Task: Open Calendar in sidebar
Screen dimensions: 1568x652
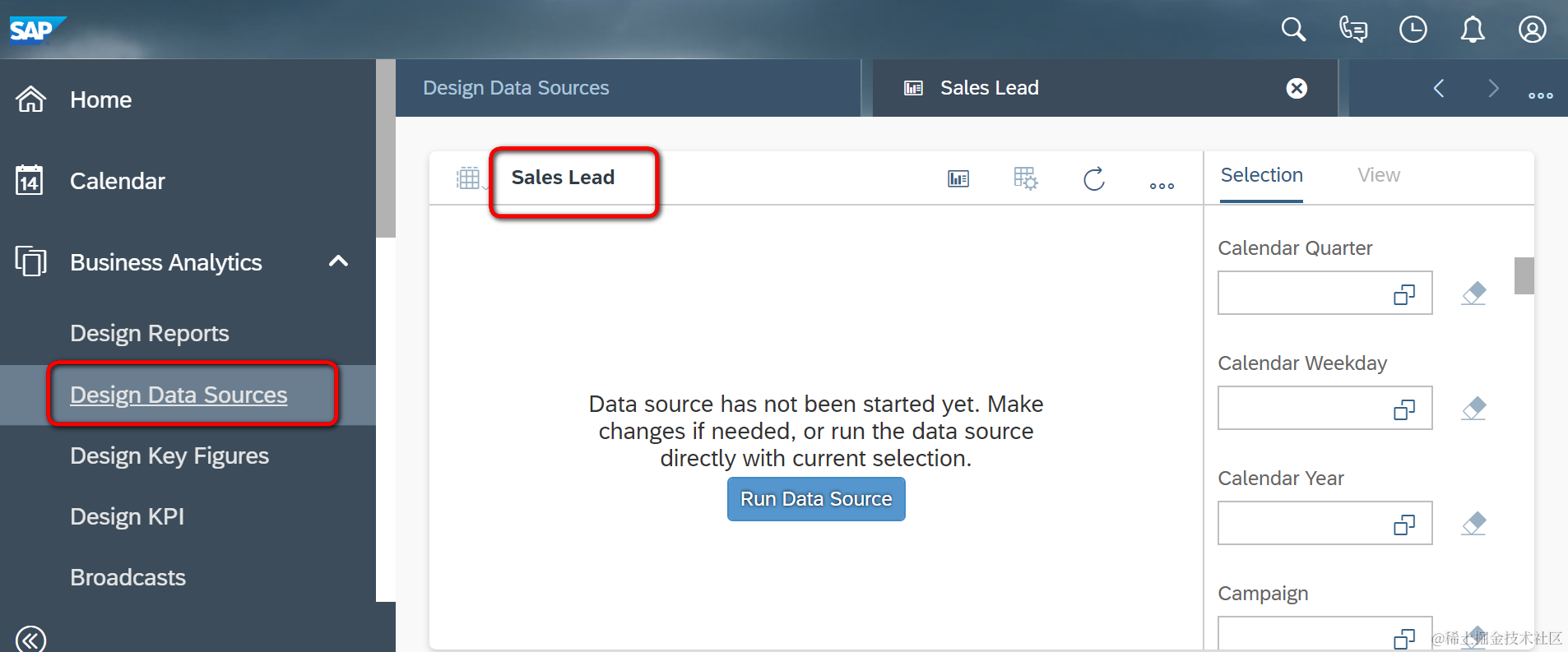Action: (118, 181)
